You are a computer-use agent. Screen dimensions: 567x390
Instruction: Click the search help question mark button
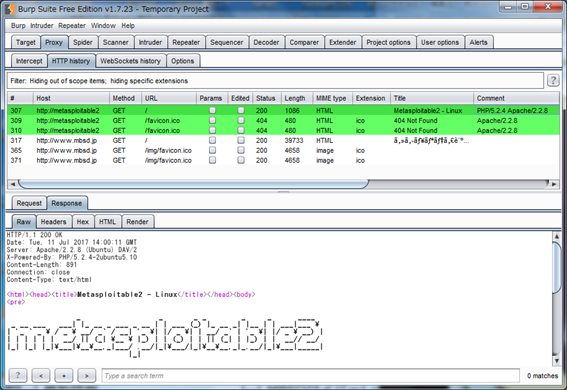(x=18, y=376)
